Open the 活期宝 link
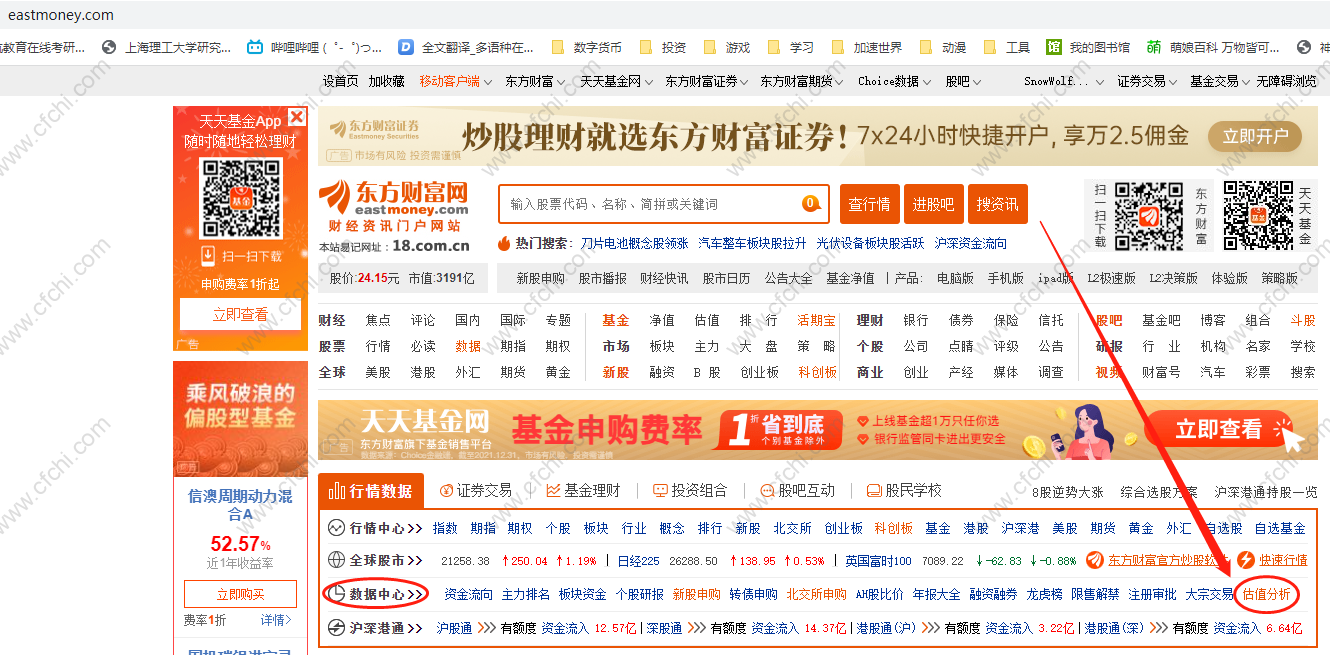Image resolution: width=1330 pixels, height=655 pixels. 816,320
